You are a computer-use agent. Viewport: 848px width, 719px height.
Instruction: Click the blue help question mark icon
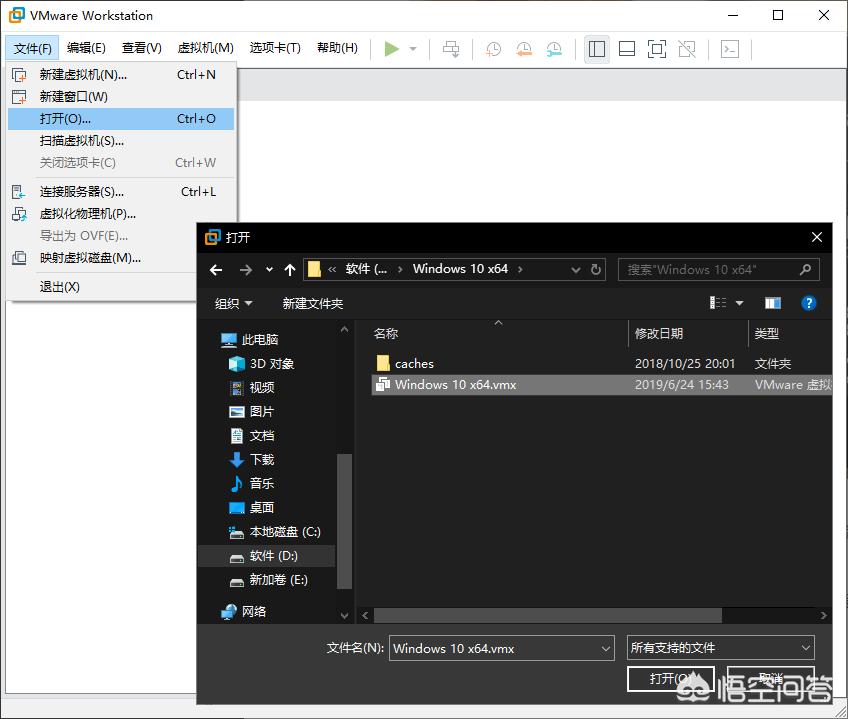pyautogui.click(x=808, y=303)
